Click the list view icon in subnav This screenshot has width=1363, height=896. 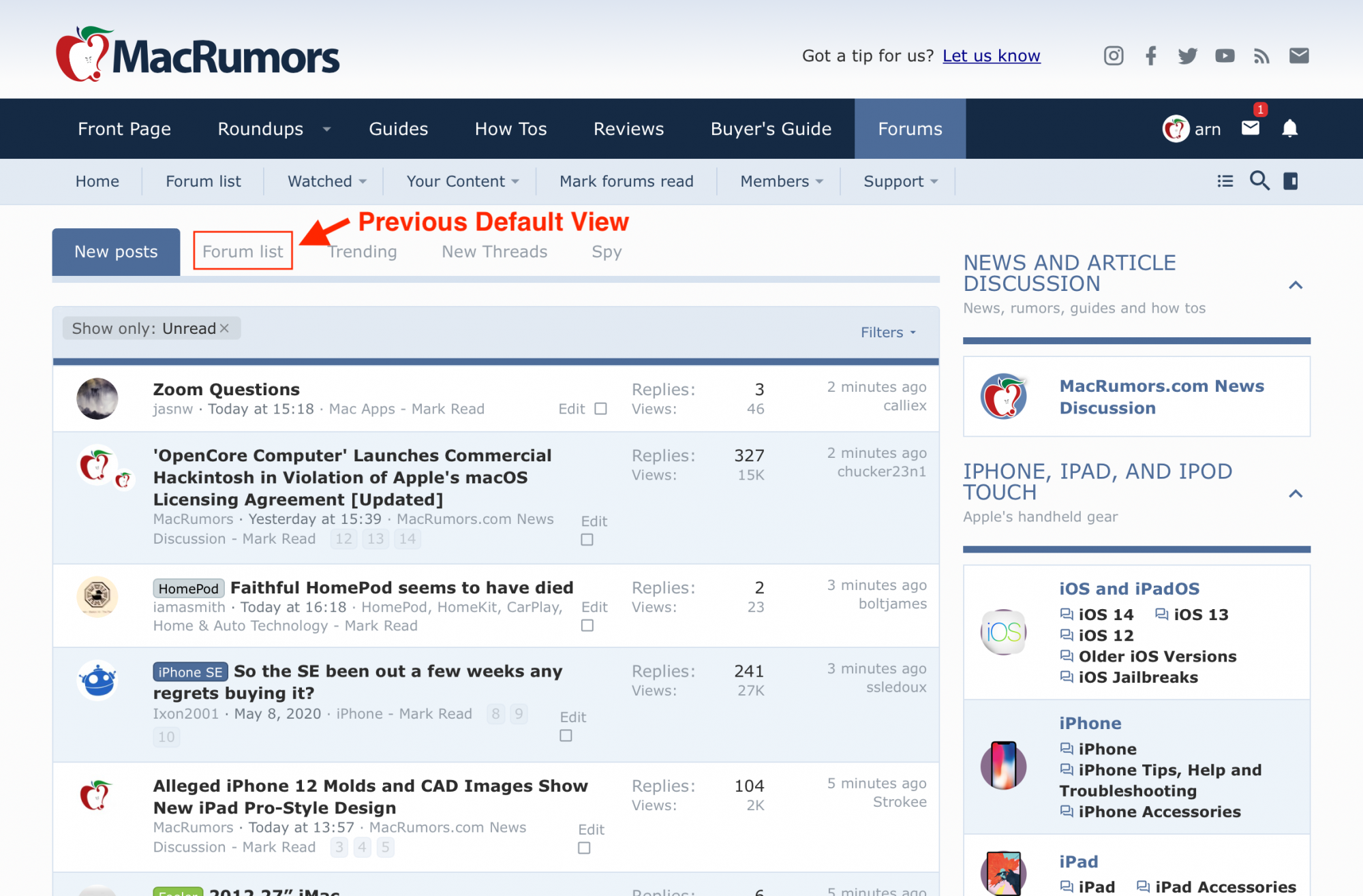click(1225, 181)
